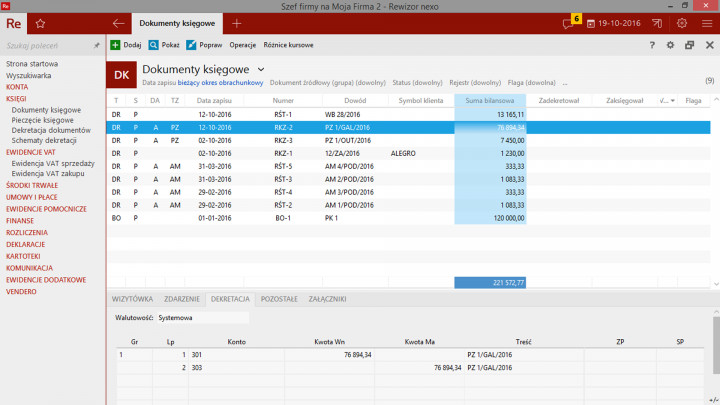Go back using the left arrow icon
720x405 pixels.
point(119,22)
